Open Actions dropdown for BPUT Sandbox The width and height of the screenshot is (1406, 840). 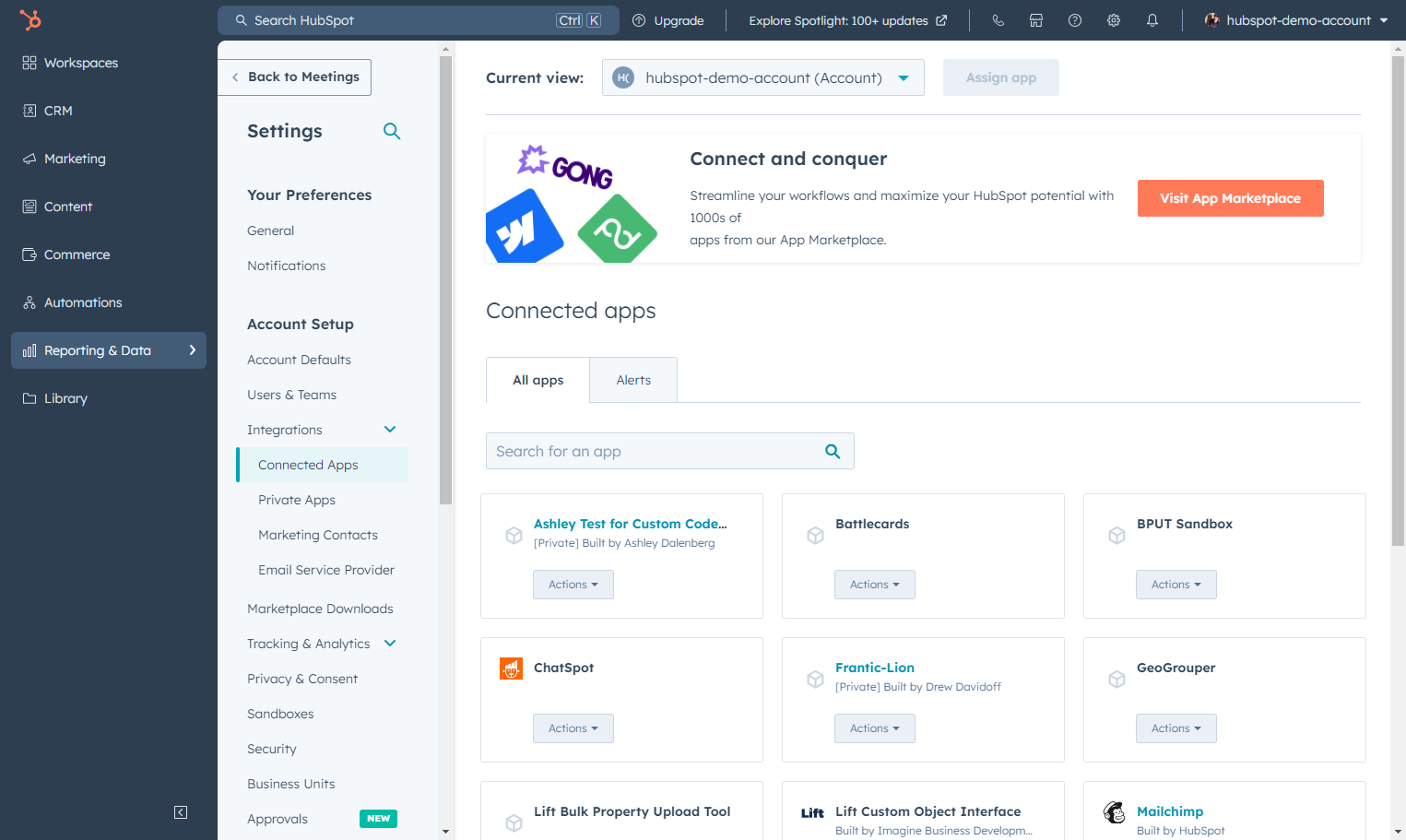pyautogui.click(x=1176, y=585)
